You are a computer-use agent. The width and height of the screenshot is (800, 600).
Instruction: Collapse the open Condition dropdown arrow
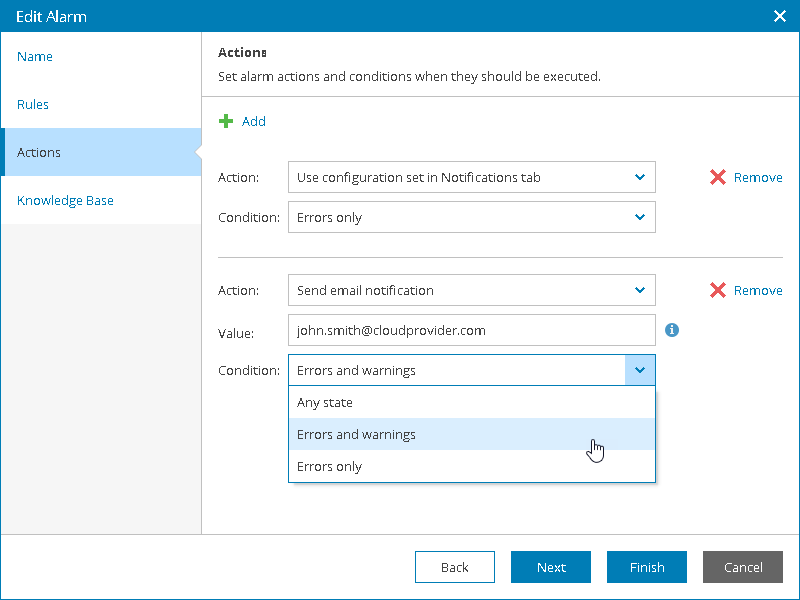click(x=640, y=370)
